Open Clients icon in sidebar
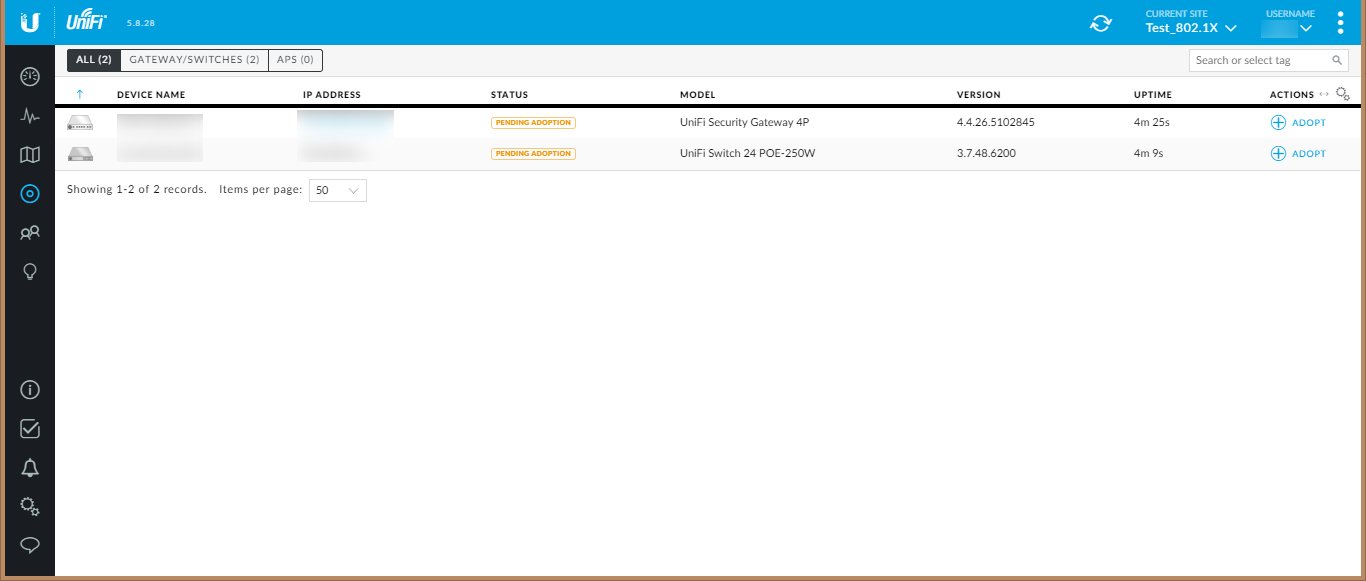This screenshot has width=1366, height=581. (30, 233)
